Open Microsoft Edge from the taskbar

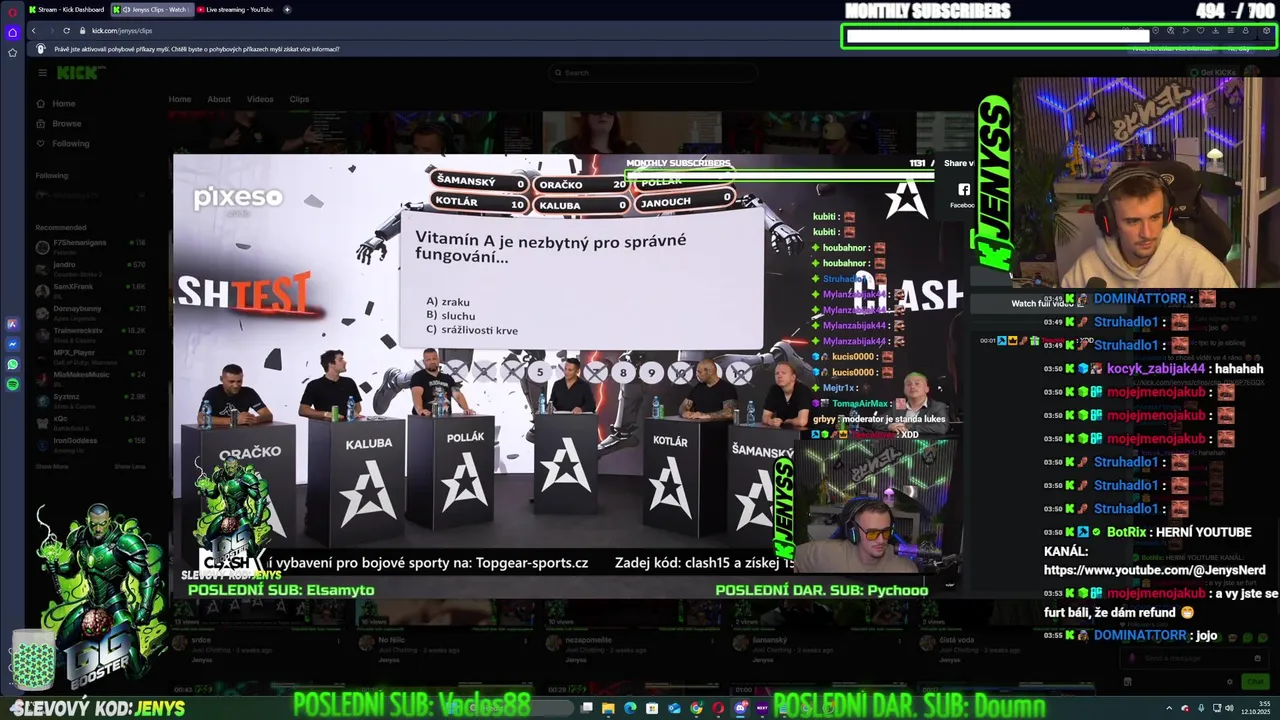[630, 708]
